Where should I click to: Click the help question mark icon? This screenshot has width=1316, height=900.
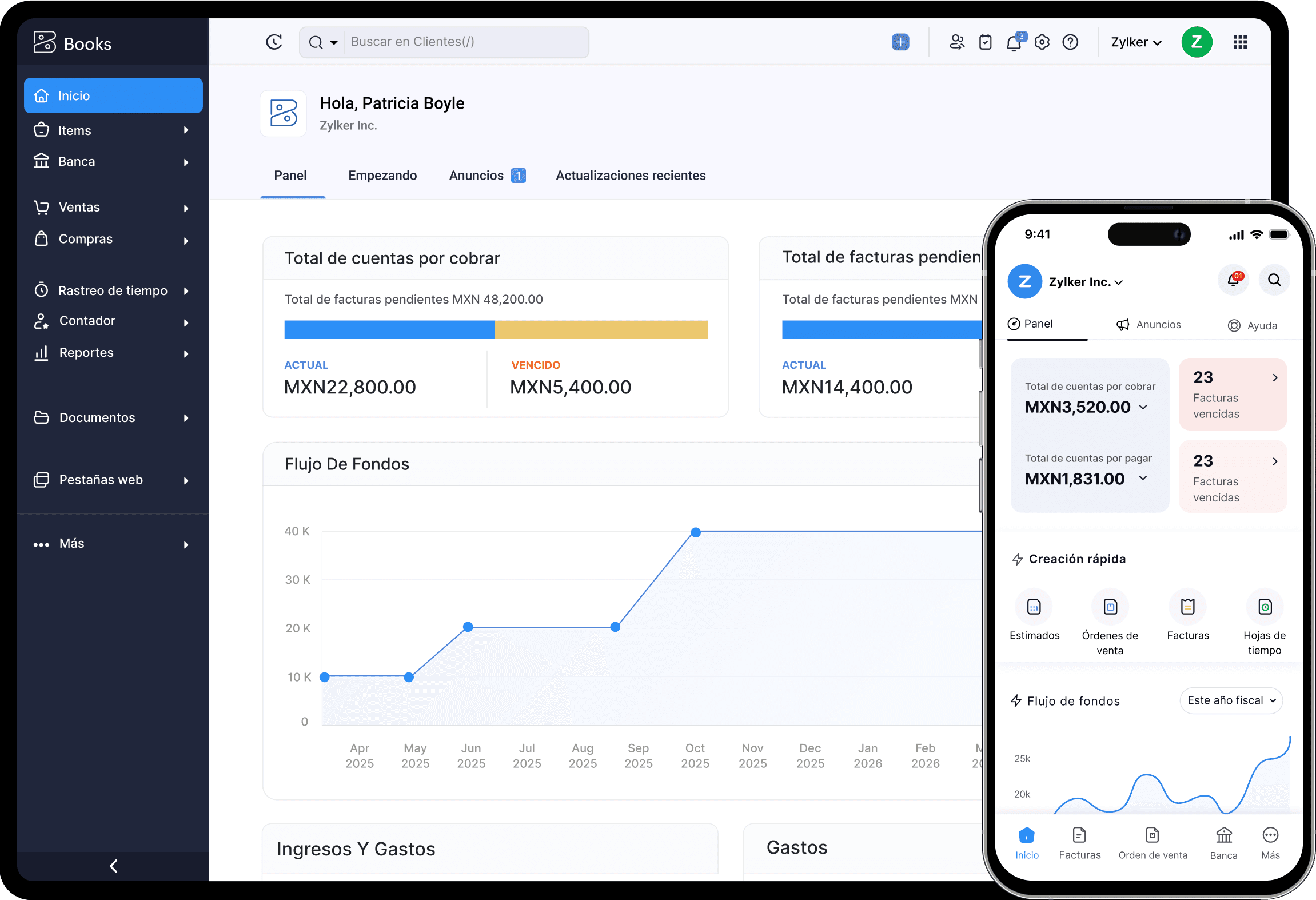1070,42
